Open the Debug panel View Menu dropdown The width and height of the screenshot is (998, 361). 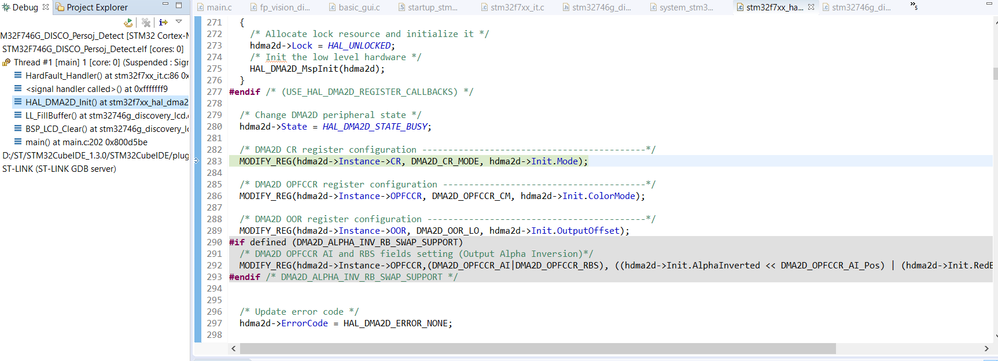click(x=179, y=22)
